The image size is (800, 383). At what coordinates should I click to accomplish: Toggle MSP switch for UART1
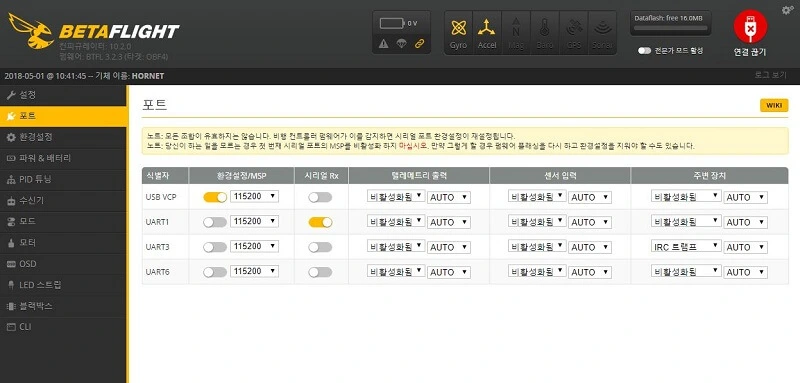pyautogui.click(x=215, y=222)
